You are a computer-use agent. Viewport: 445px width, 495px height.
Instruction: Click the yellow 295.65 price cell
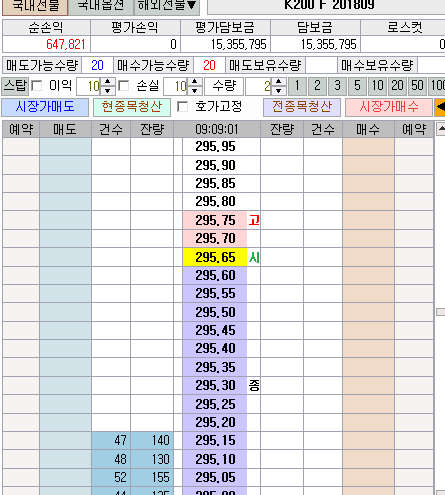(215, 257)
